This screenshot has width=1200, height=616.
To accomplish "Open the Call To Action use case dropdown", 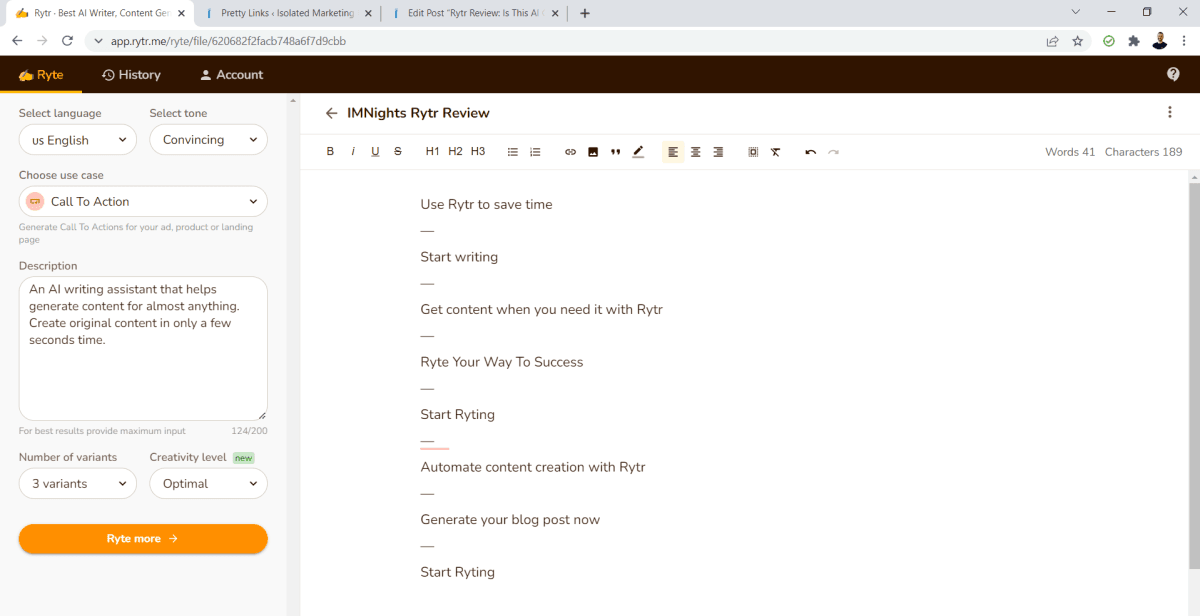I will [x=143, y=201].
